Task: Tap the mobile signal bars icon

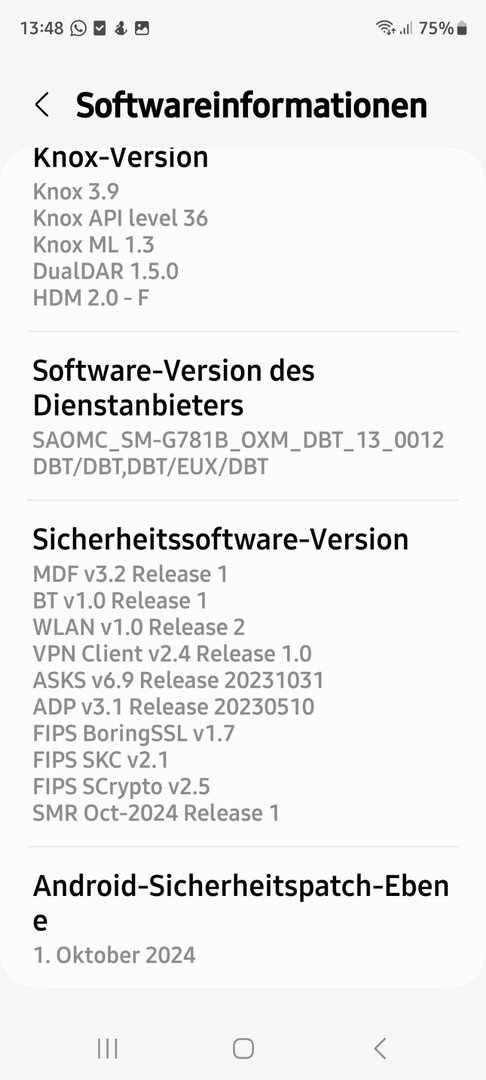Action: [x=406, y=28]
